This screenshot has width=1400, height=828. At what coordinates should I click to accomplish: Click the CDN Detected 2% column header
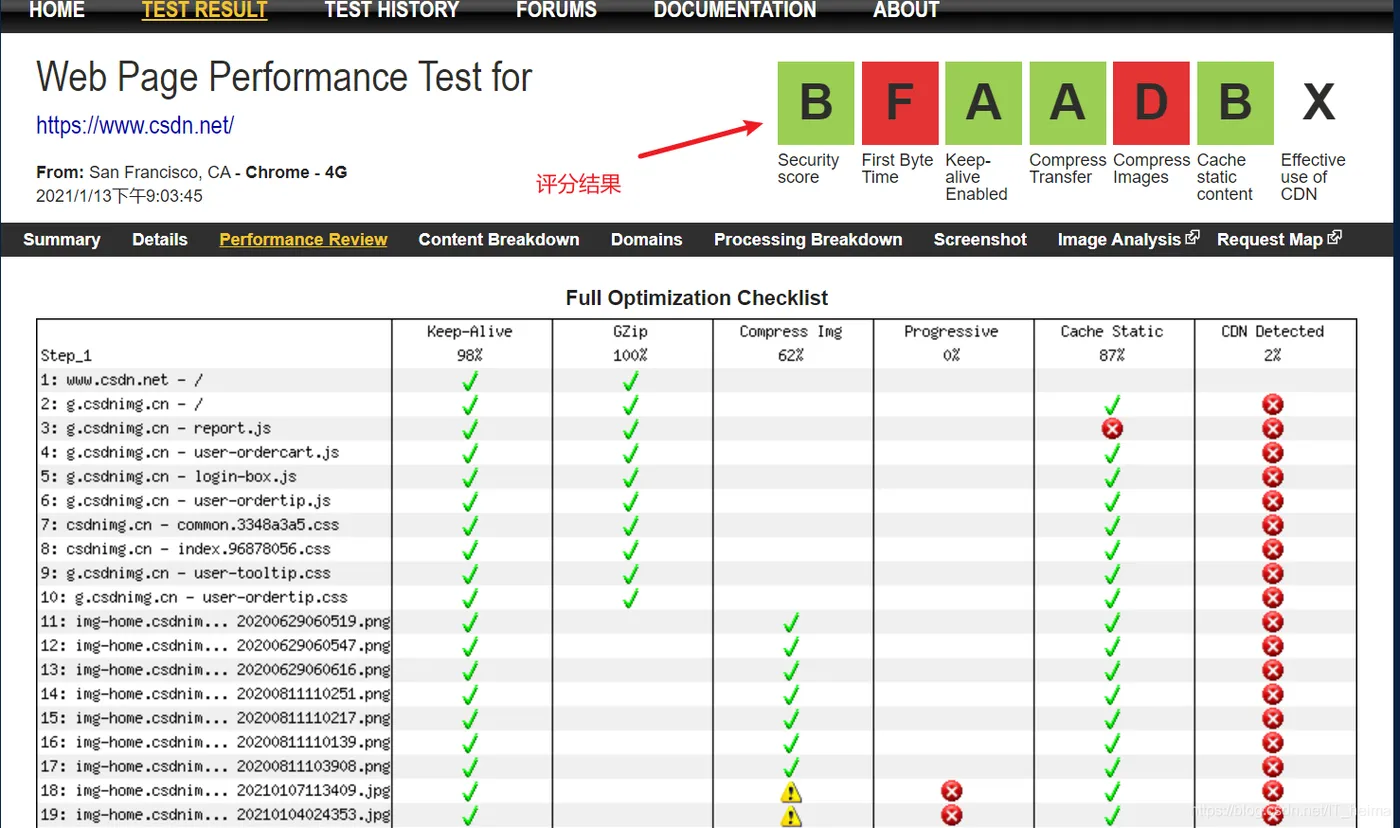pos(1273,343)
